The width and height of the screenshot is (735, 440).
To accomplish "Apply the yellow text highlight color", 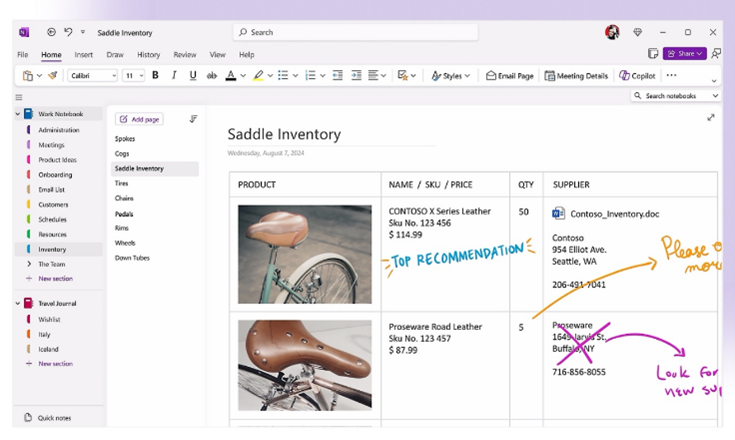I will [258, 75].
